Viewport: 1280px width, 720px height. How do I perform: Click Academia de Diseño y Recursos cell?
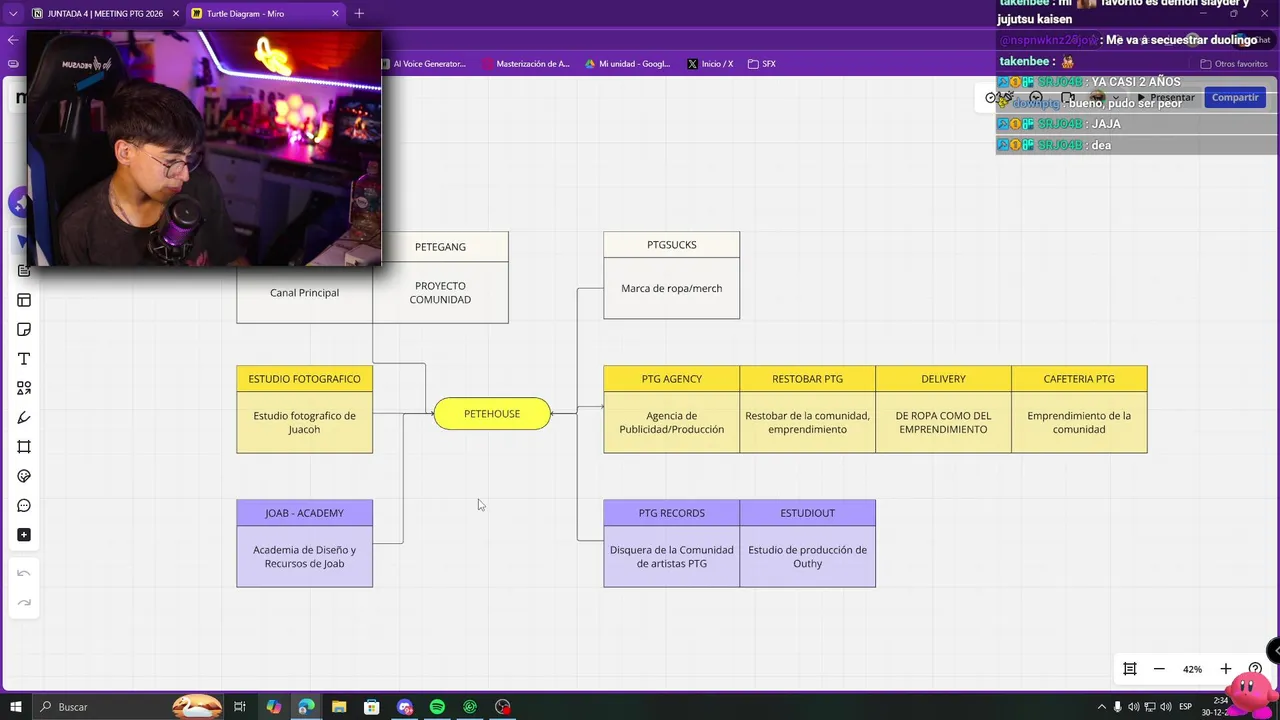(x=304, y=557)
